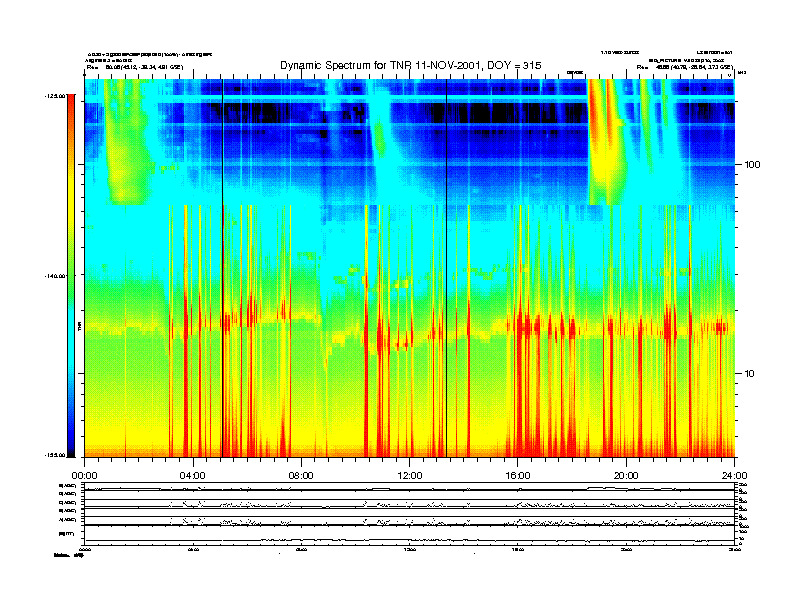This screenshot has width=792, height=612.
Task: Click the 08:00 time axis label
Action: click(301, 476)
